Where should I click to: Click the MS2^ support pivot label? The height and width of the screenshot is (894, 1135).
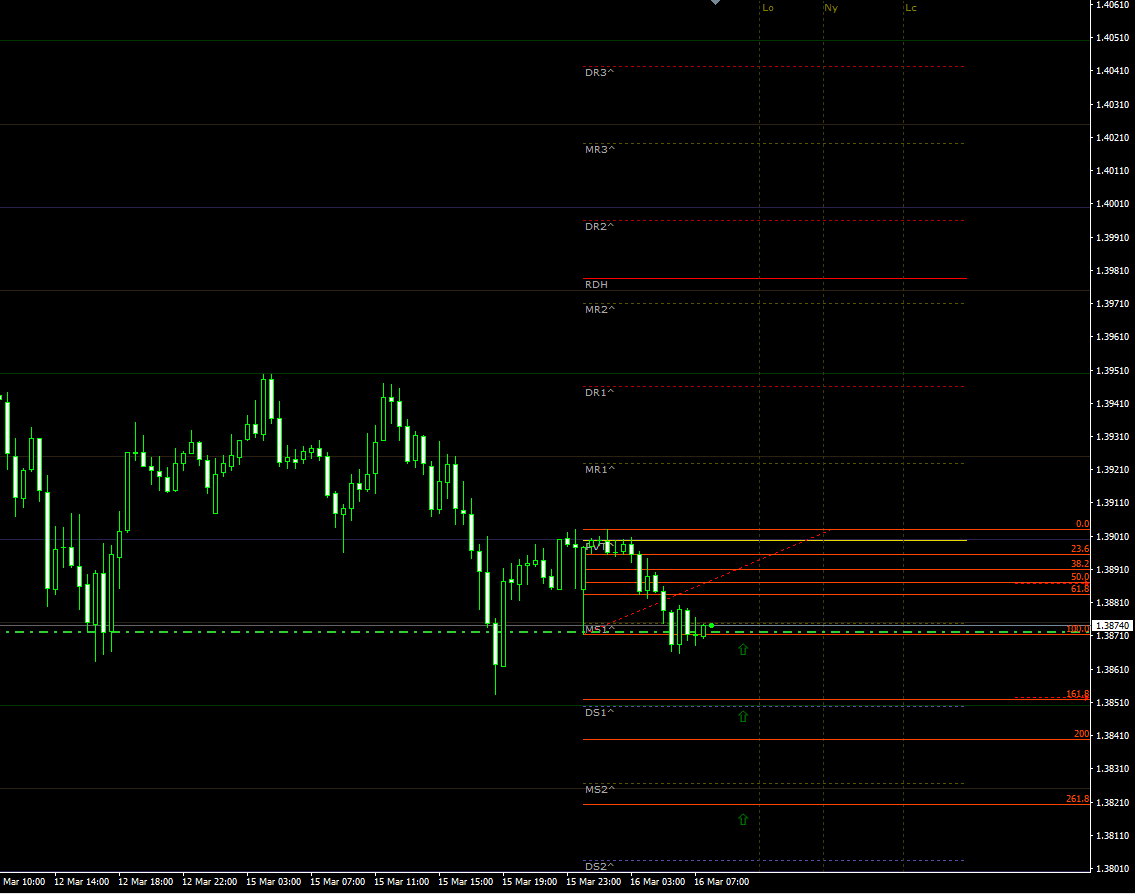coord(600,788)
